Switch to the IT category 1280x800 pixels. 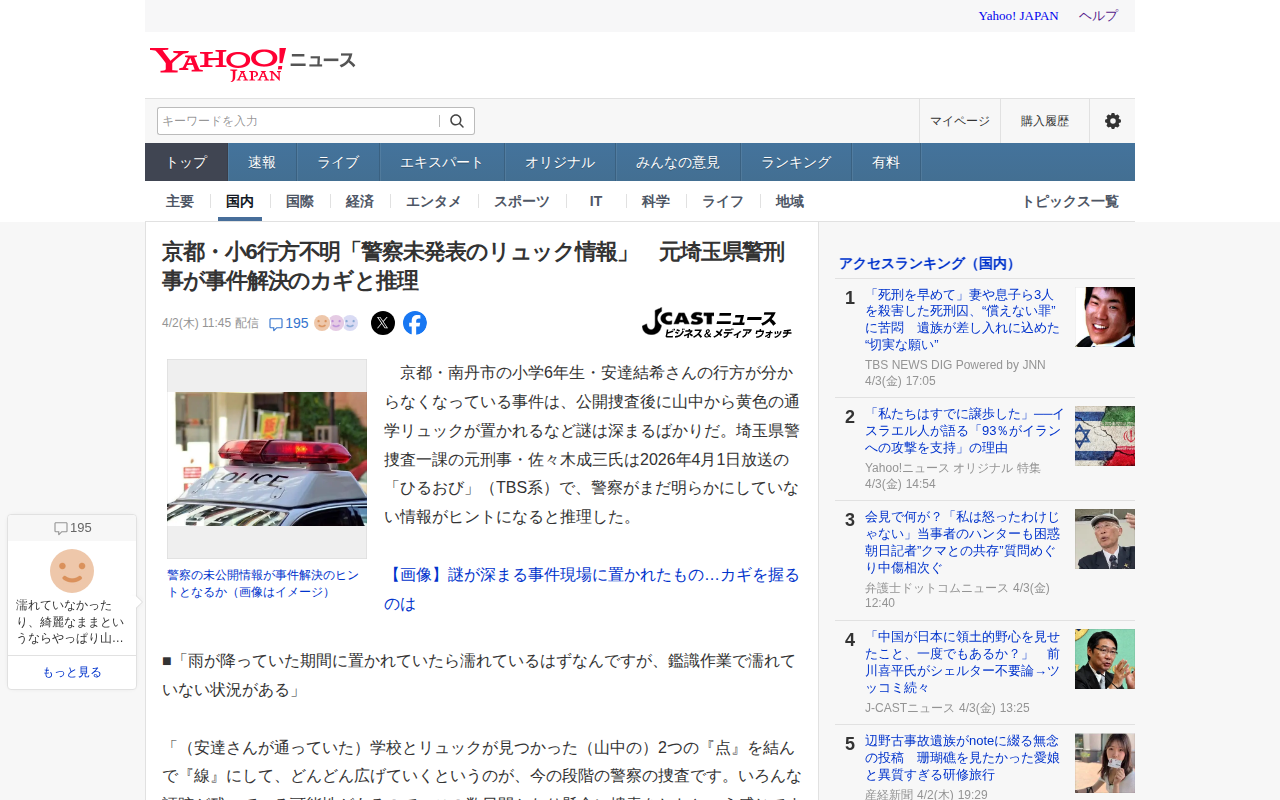tap(596, 201)
